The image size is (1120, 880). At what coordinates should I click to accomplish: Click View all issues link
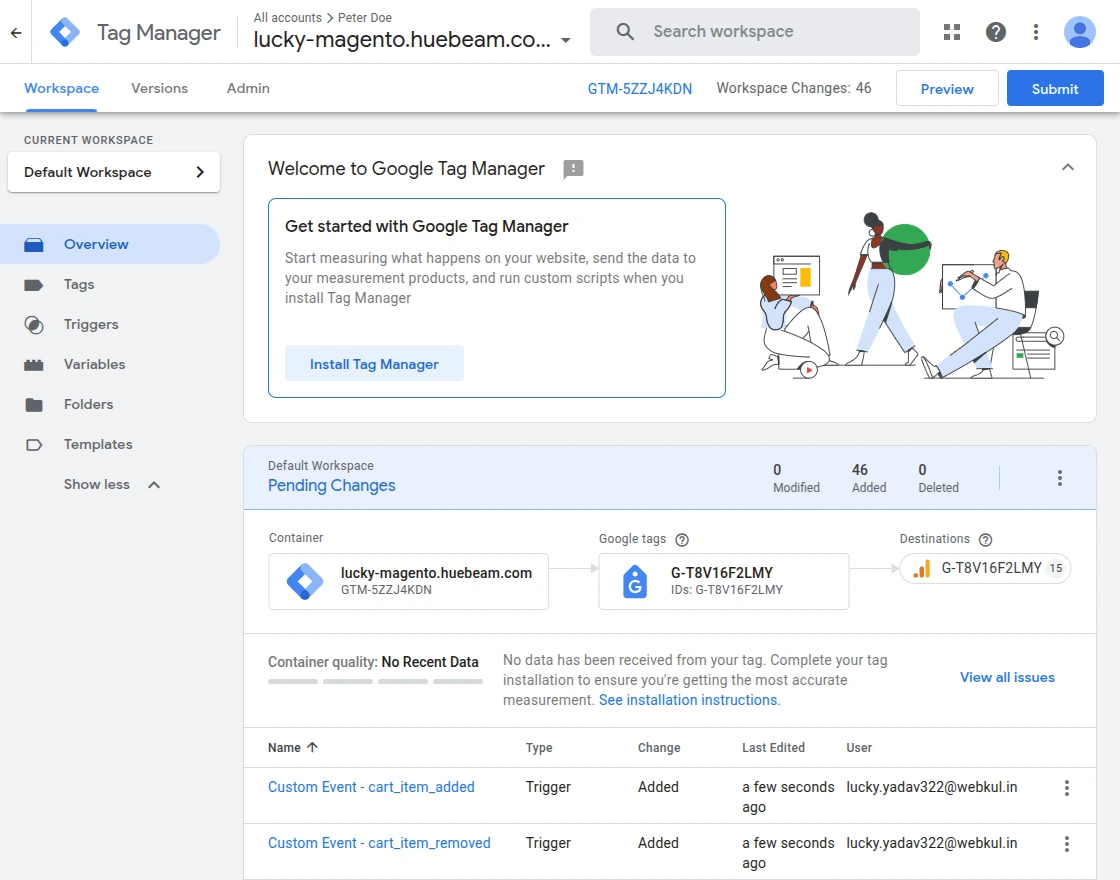coord(1006,677)
